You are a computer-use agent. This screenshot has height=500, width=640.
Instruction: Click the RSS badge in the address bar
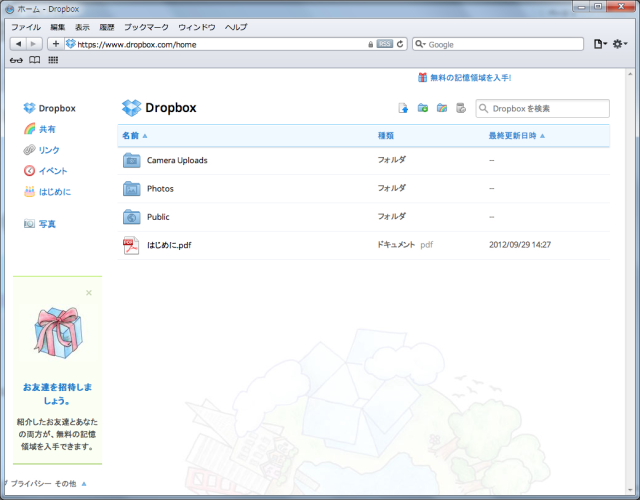pos(384,44)
